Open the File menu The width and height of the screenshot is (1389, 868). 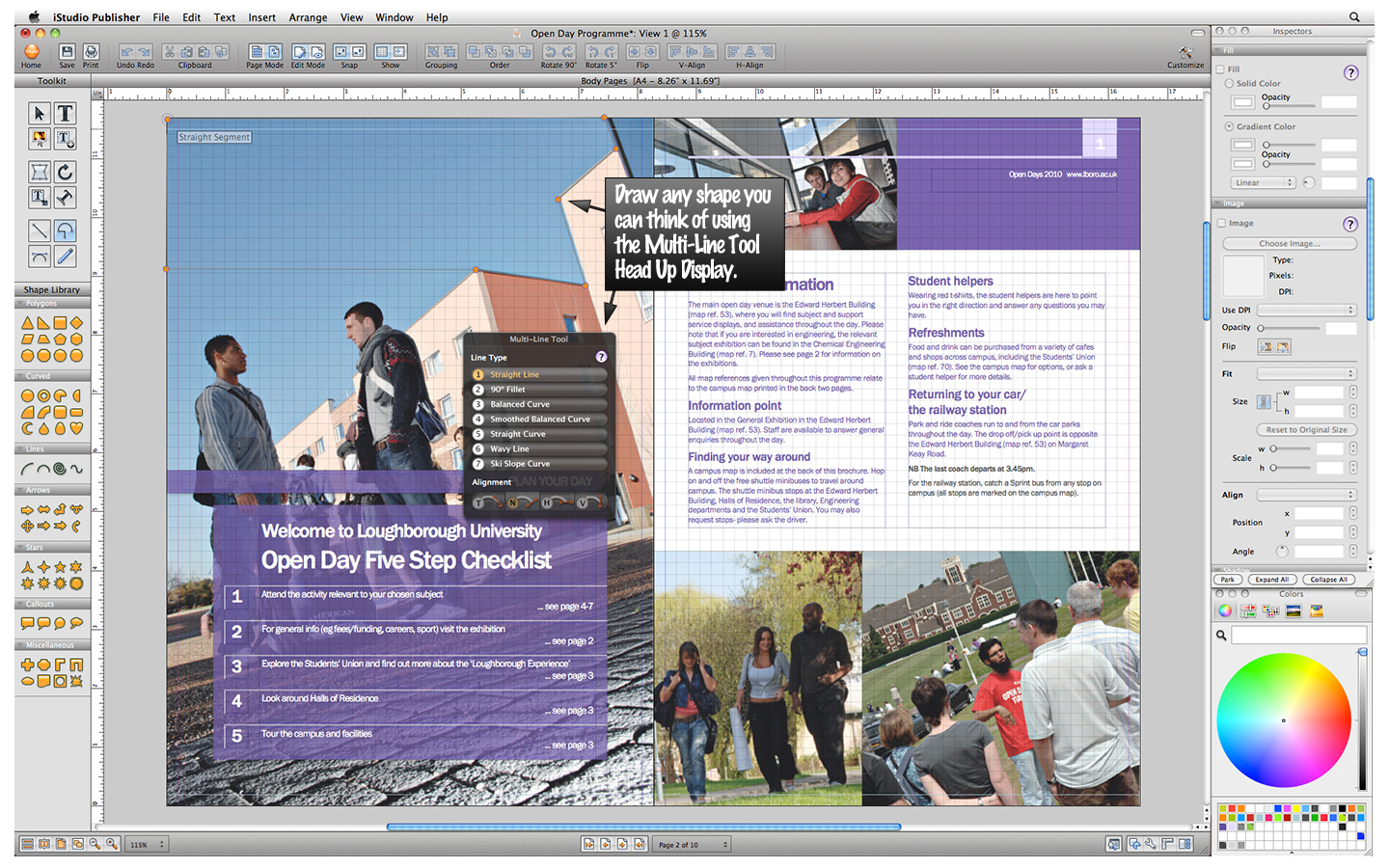161,17
